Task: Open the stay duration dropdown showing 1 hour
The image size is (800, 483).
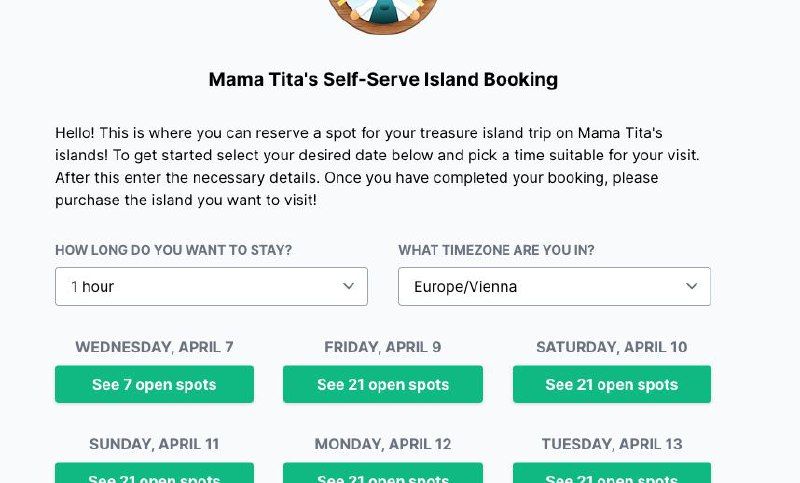Action: tap(200, 287)
